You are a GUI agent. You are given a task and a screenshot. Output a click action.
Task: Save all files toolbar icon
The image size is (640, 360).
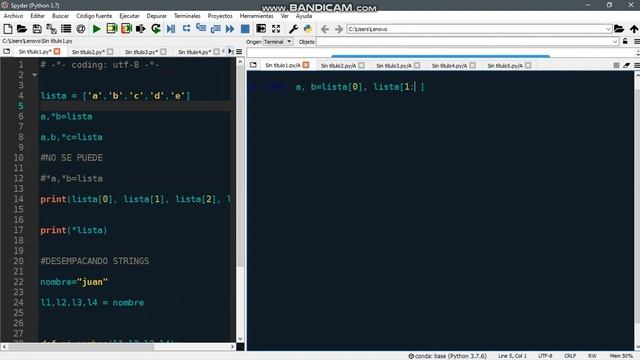point(51,29)
